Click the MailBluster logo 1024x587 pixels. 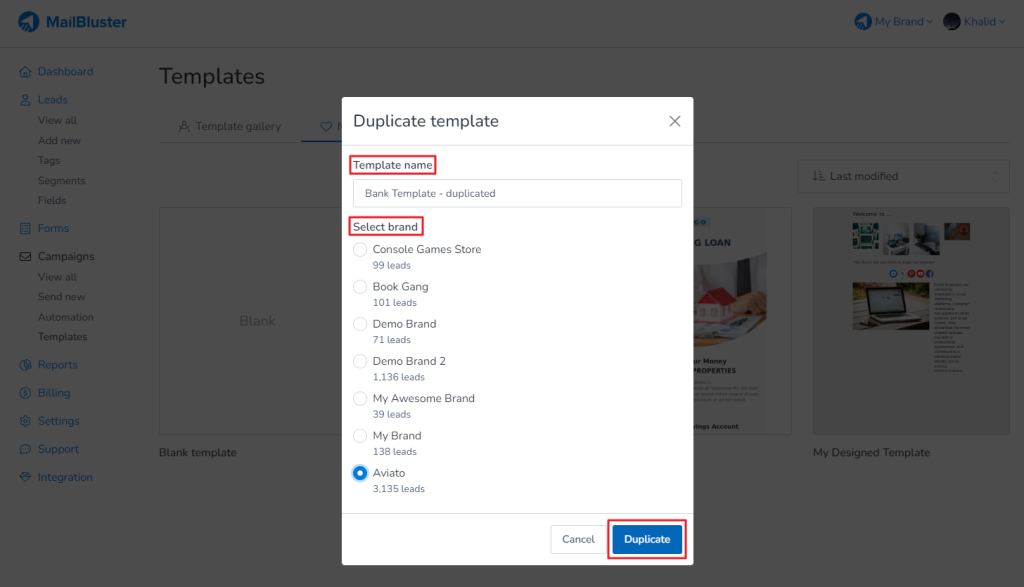(72, 21)
